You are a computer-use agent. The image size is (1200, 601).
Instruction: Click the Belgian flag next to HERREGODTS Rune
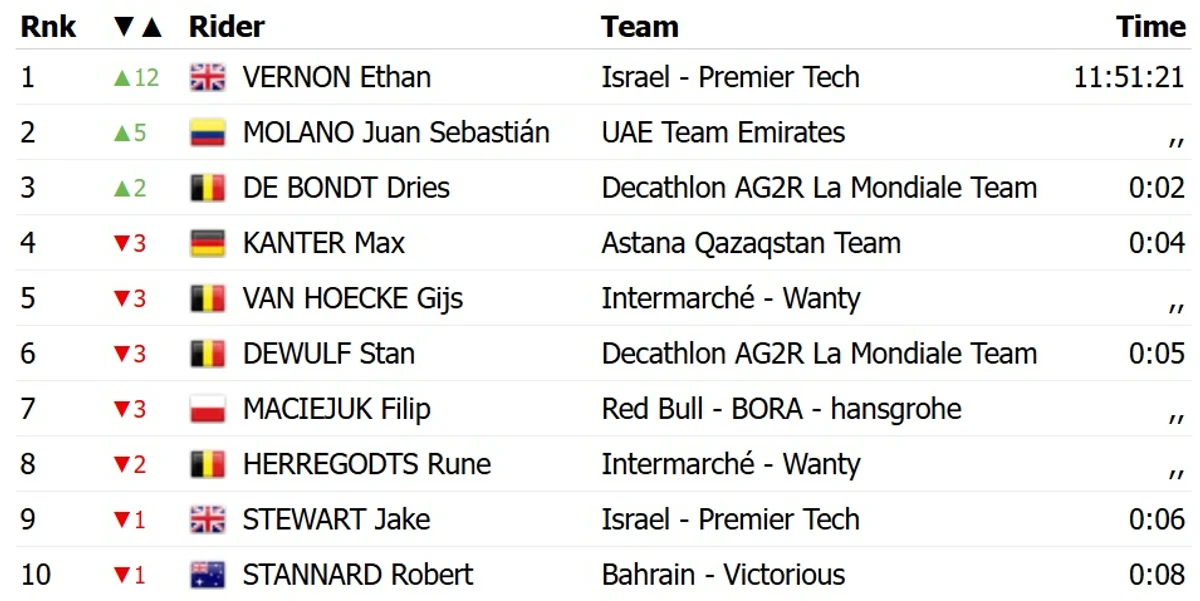pyautogui.click(x=208, y=464)
